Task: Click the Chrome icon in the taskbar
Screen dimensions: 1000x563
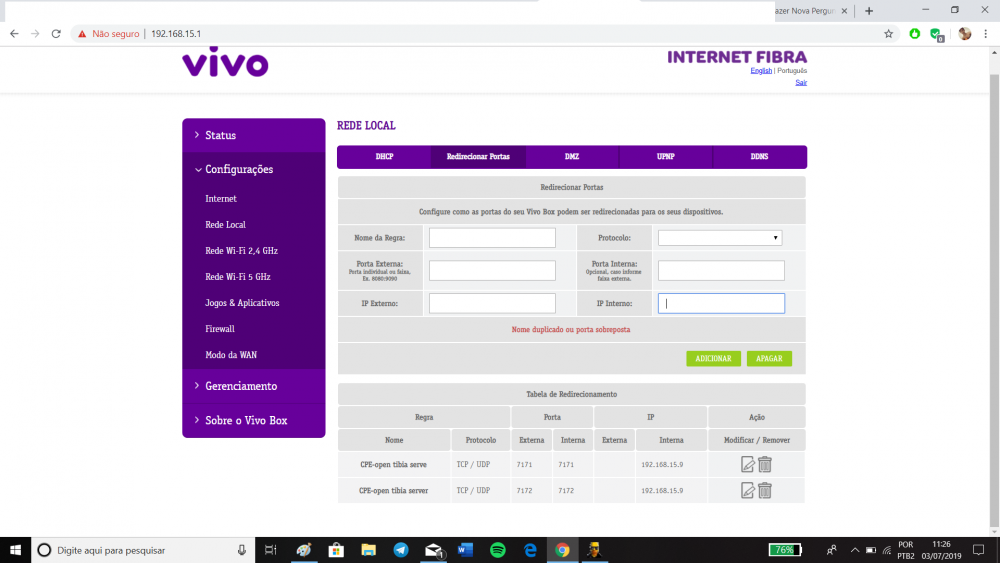Action: coord(562,550)
